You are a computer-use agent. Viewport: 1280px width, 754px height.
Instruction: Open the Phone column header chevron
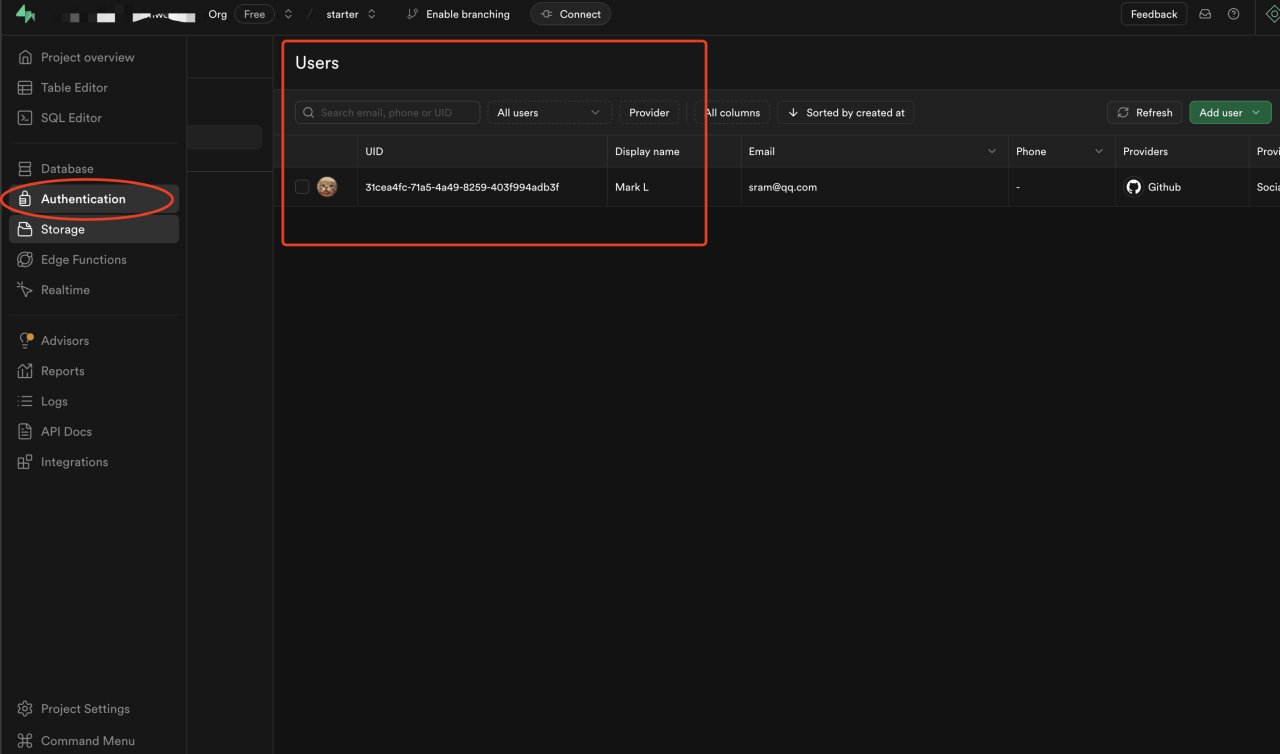[1099, 152]
